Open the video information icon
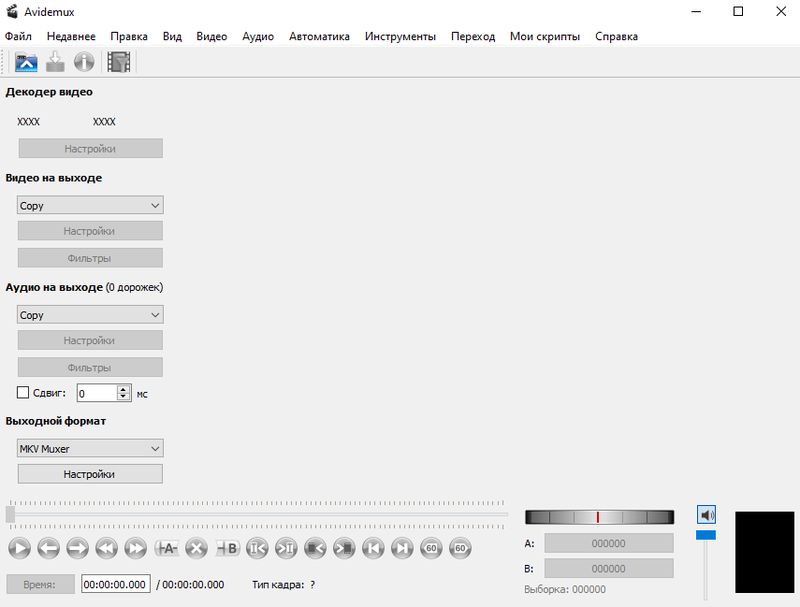The height and width of the screenshot is (607, 800). 84,62
